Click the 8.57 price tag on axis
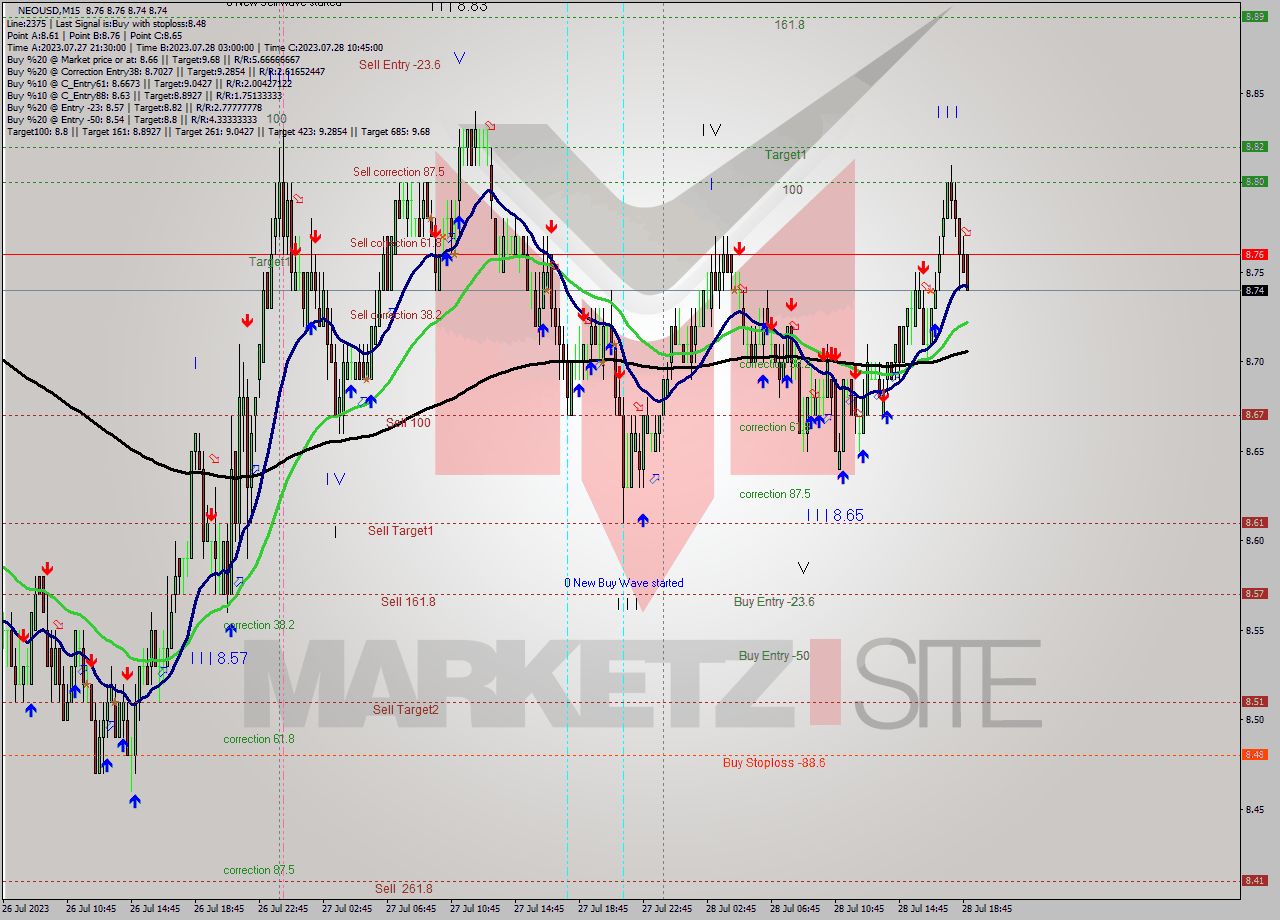This screenshot has height=920, width=1280. 1254,594
